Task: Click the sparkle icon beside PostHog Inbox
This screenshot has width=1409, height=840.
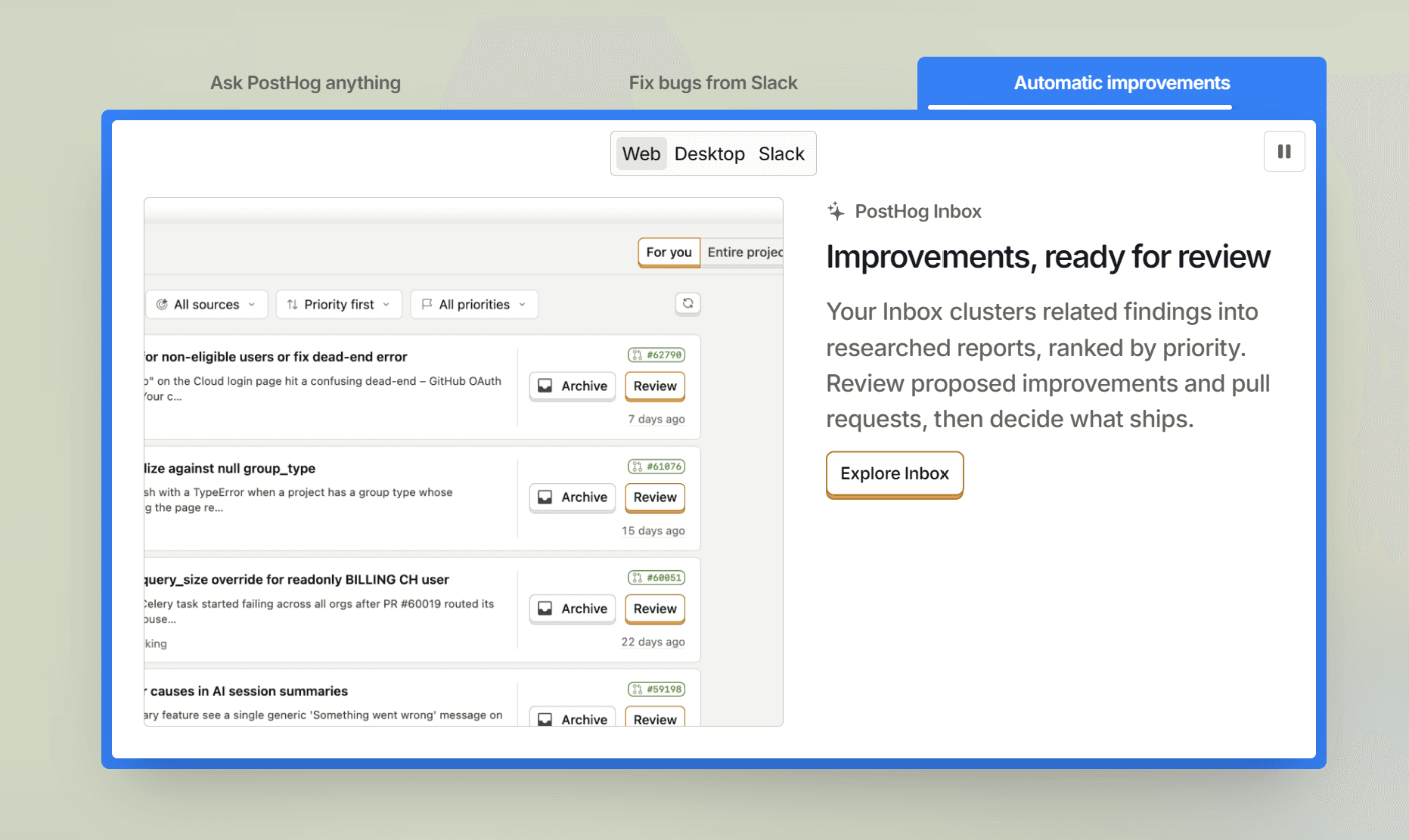Action: point(836,211)
